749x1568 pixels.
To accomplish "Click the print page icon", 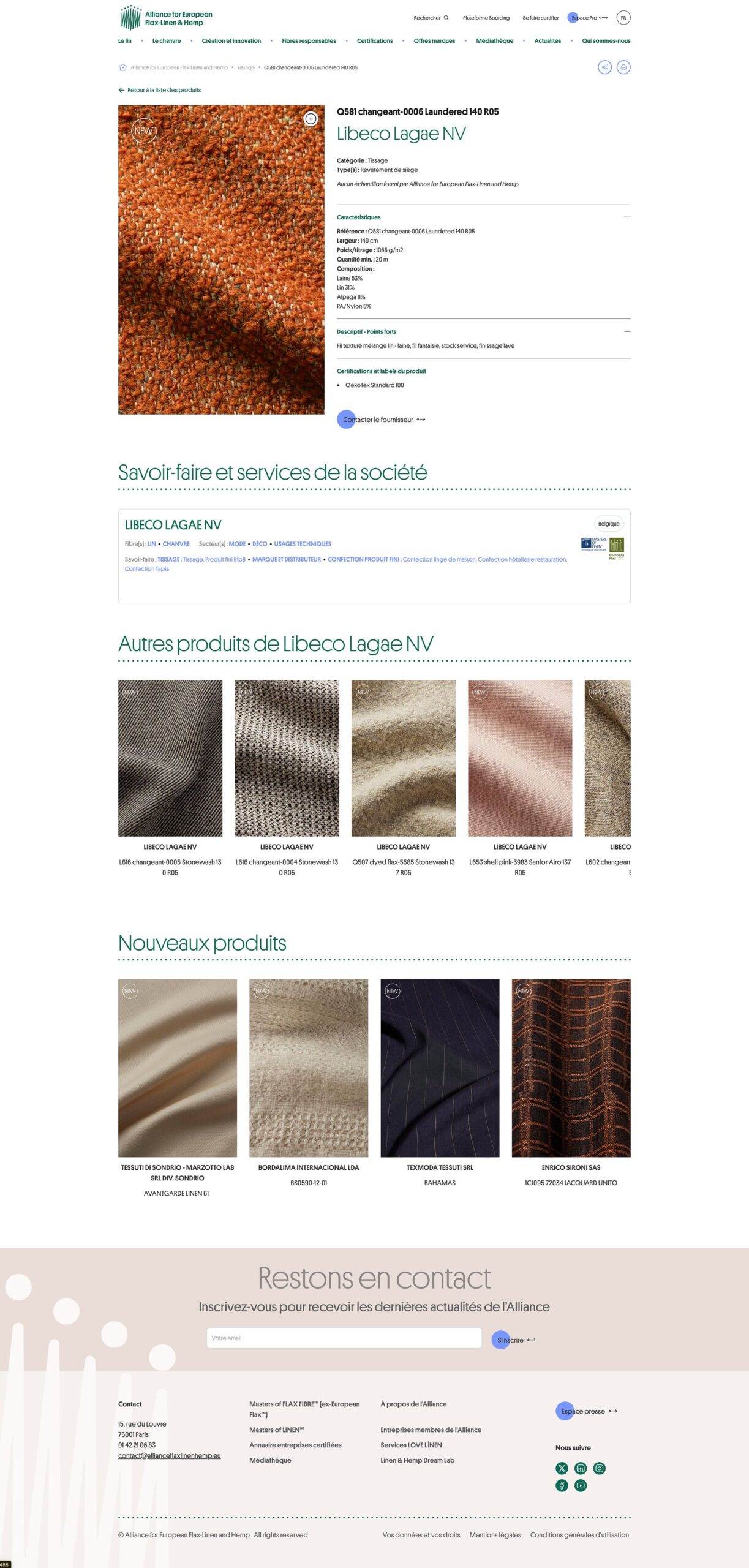I will tap(623, 67).
